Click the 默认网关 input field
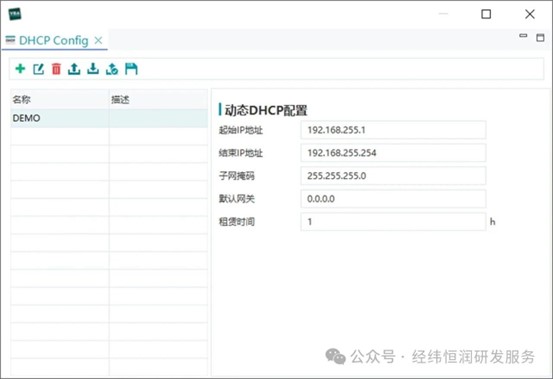The height and width of the screenshot is (379, 553). pos(393,199)
